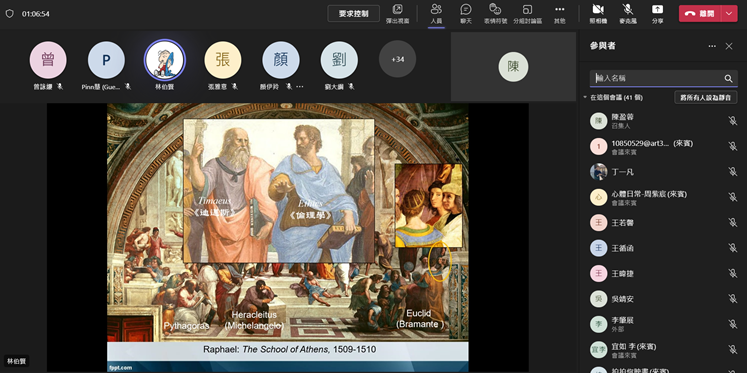Unmute the 麥克風 microphone
This screenshot has width=747, height=373.
(x=628, y=14)
